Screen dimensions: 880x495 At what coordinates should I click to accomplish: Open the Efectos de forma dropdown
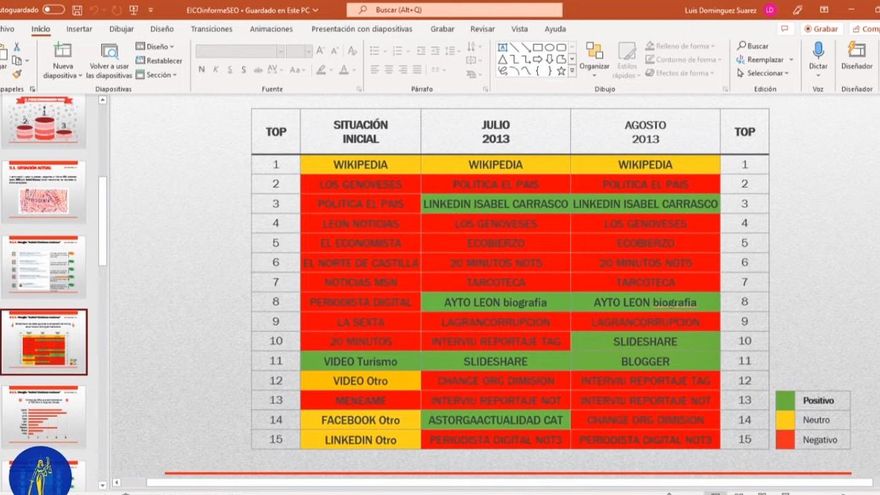click(679, 73)
